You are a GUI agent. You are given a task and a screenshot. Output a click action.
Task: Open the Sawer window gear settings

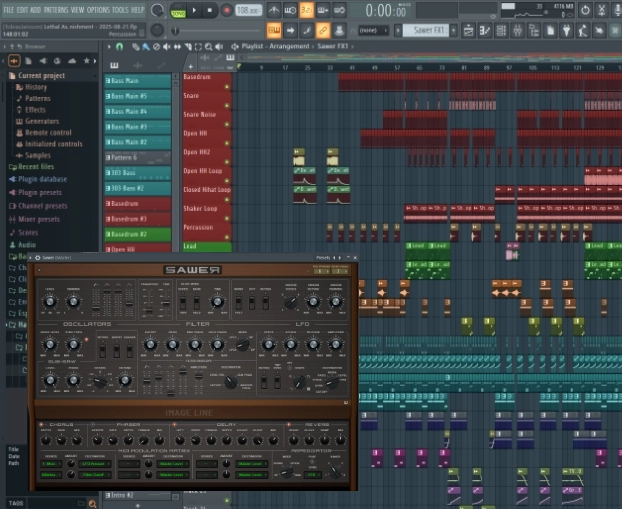point(38,257)
